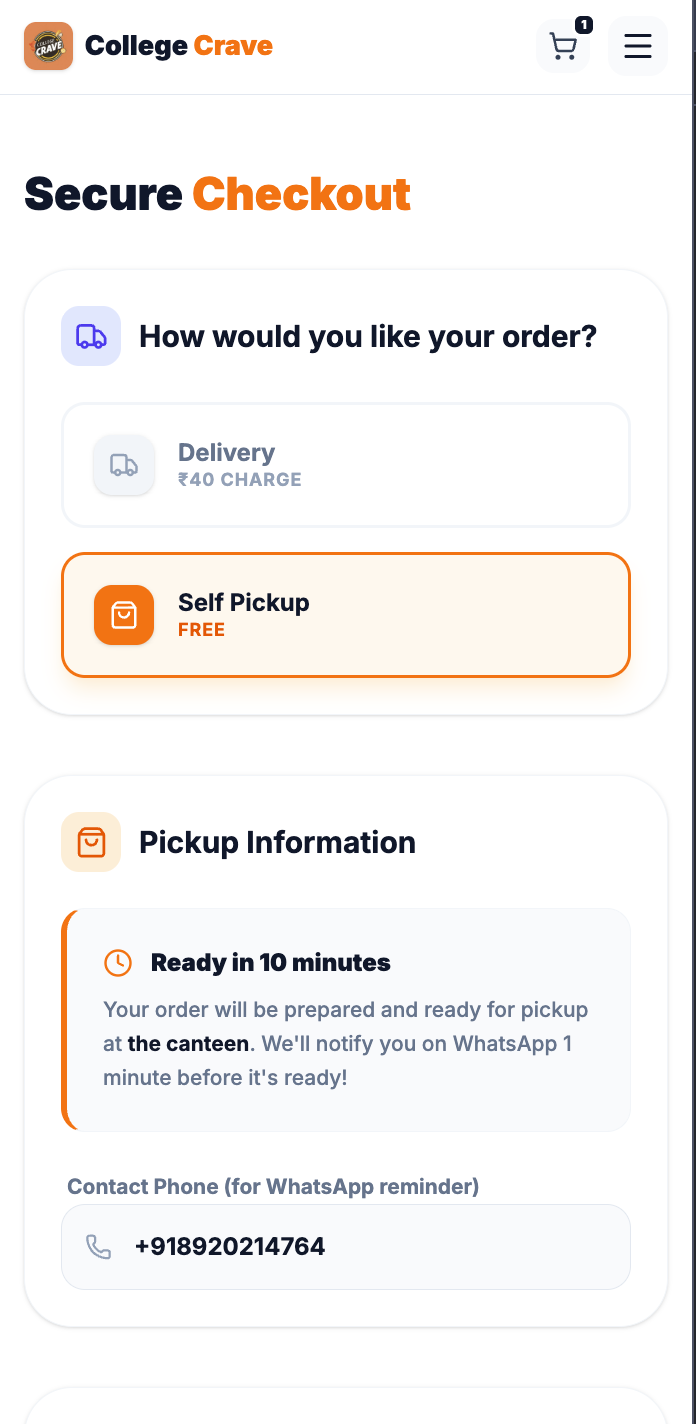Click the College Crave brand name link
The height and width of the screenshot is (1424, 696).
[179, 46]
